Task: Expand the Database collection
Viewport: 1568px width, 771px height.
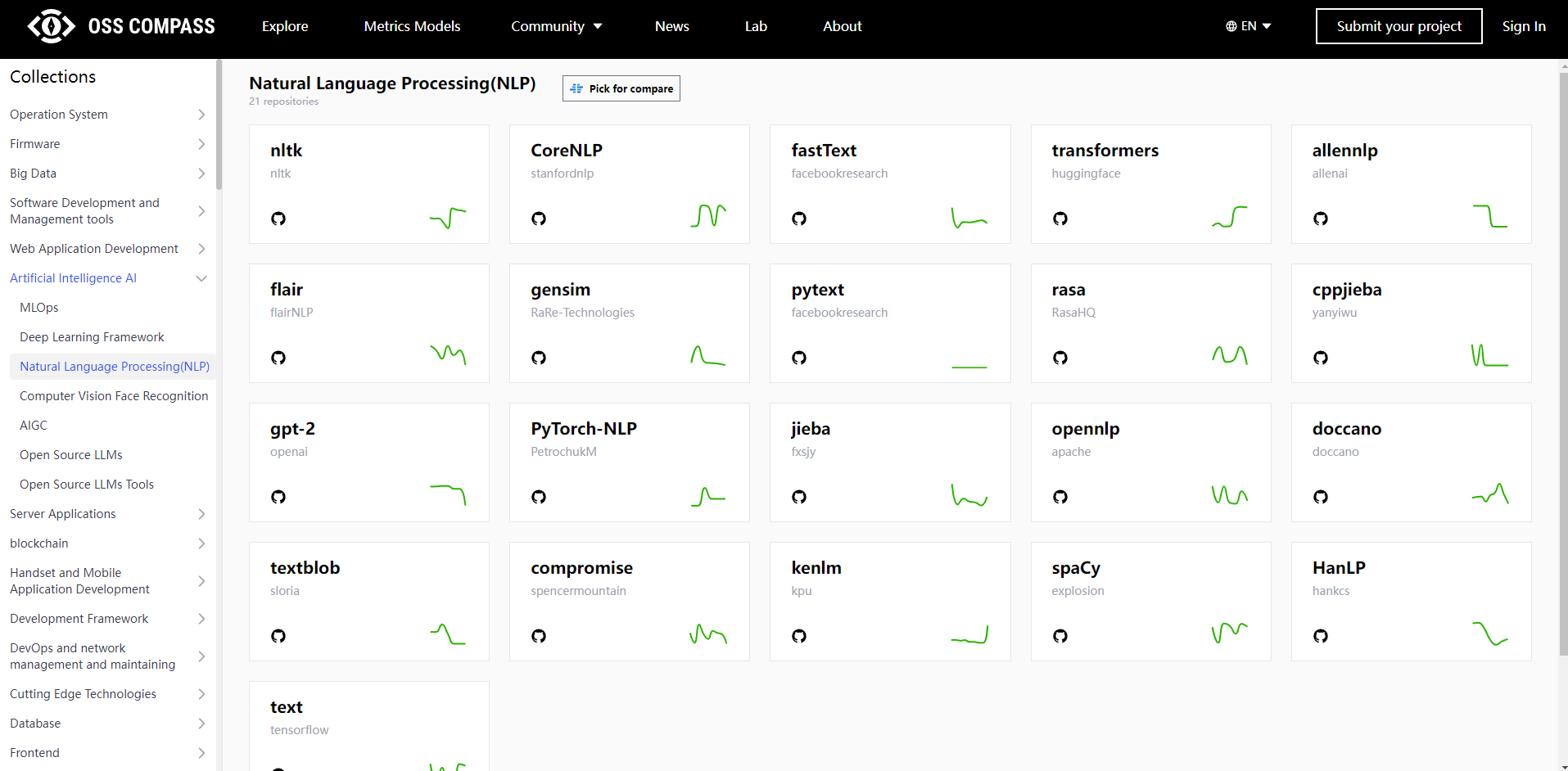Action: pyautogui.click(x=108, y=724)
